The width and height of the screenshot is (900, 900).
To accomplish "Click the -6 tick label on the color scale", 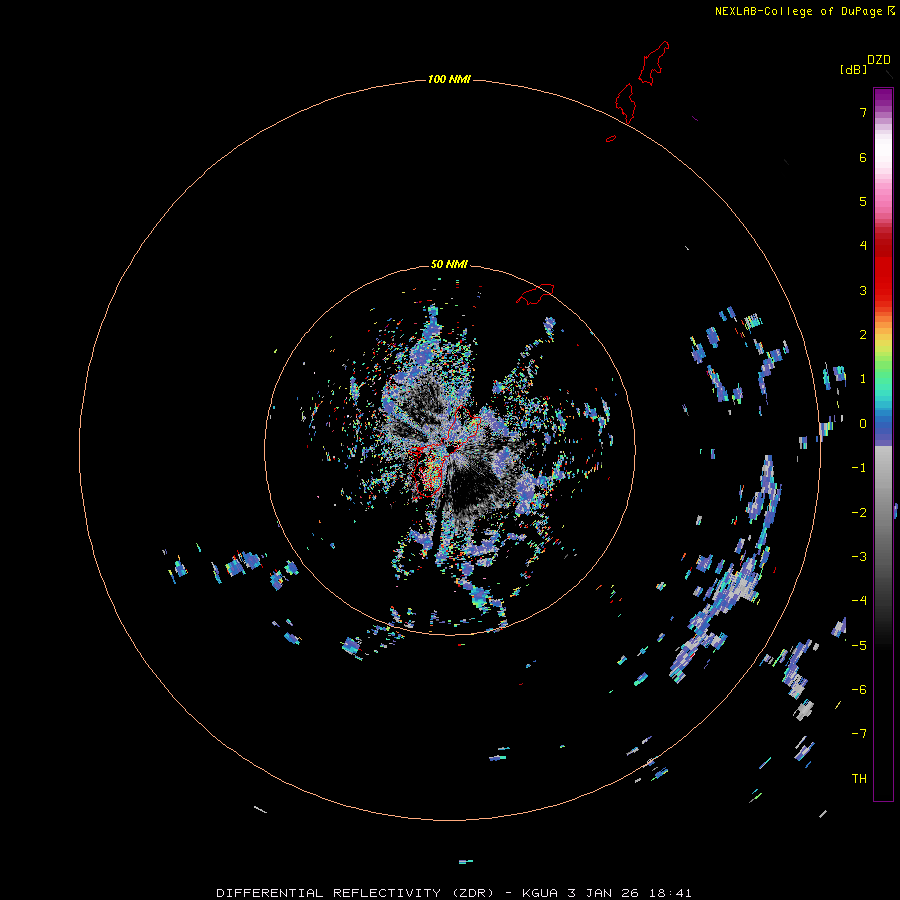I will click(x=859, y=690).
